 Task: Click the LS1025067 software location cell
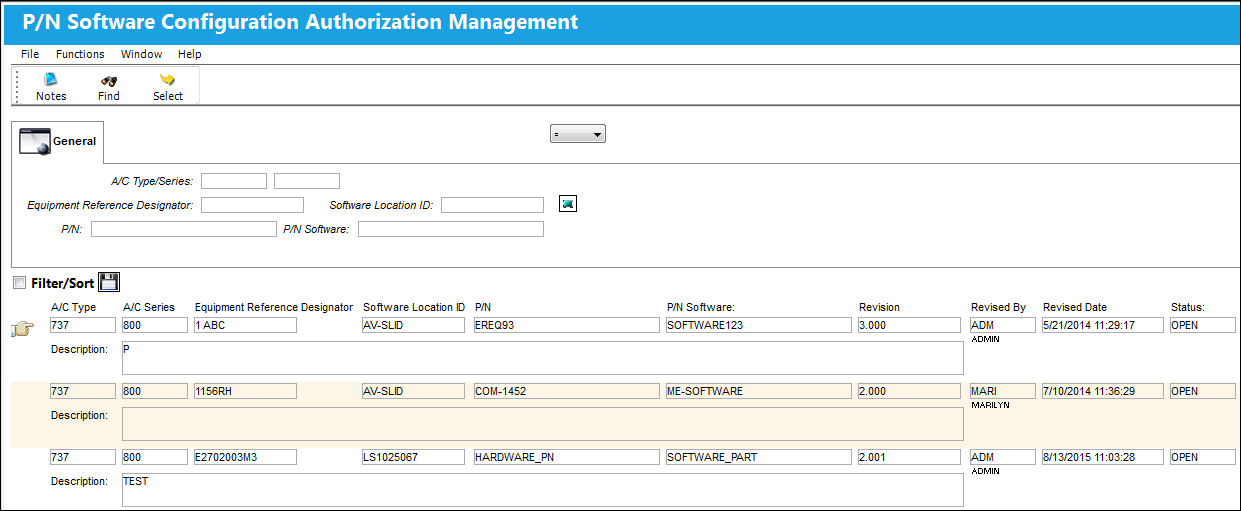click(x=415, y=457)
